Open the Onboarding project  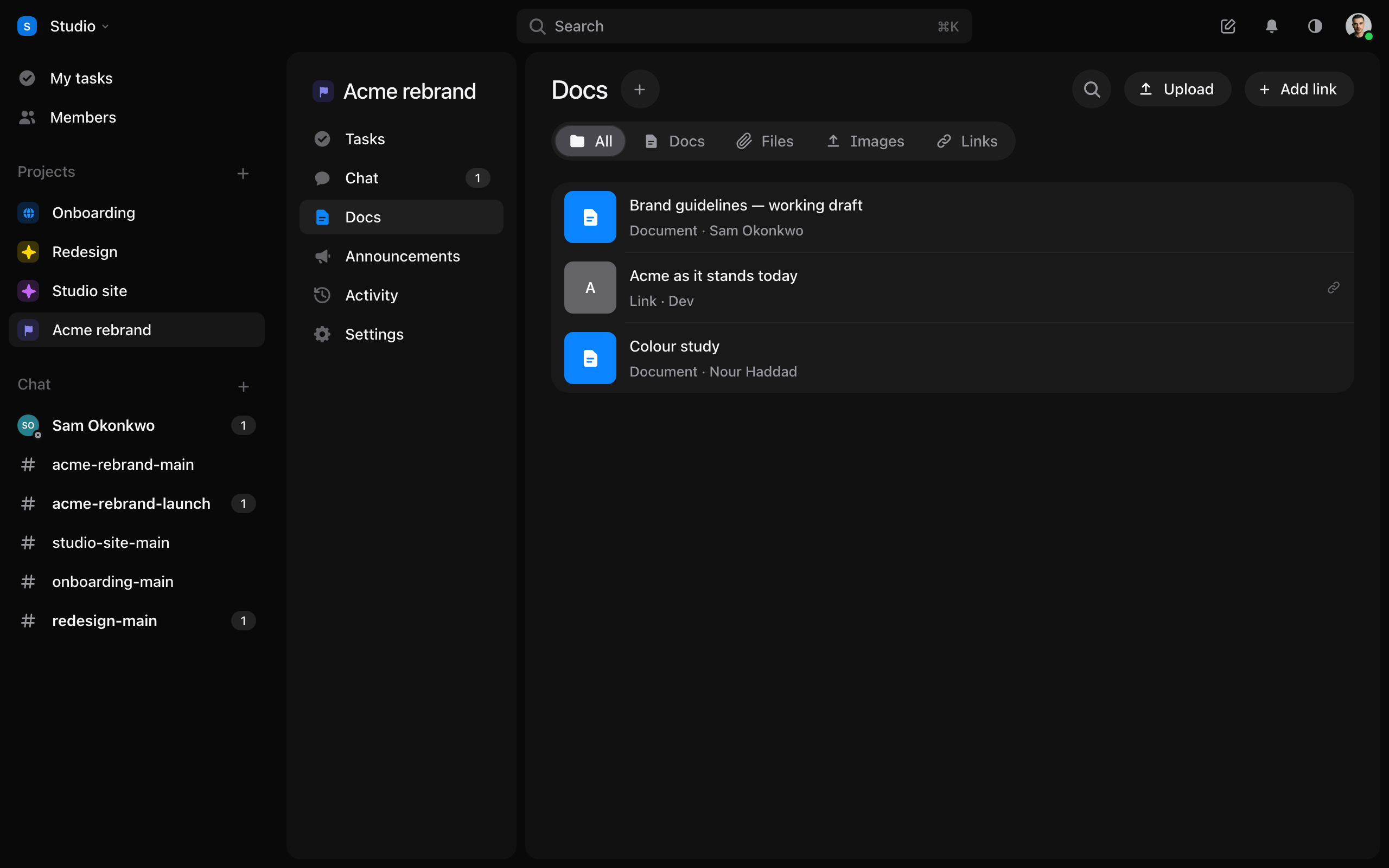pyautogui.click(x=137, y=213)
